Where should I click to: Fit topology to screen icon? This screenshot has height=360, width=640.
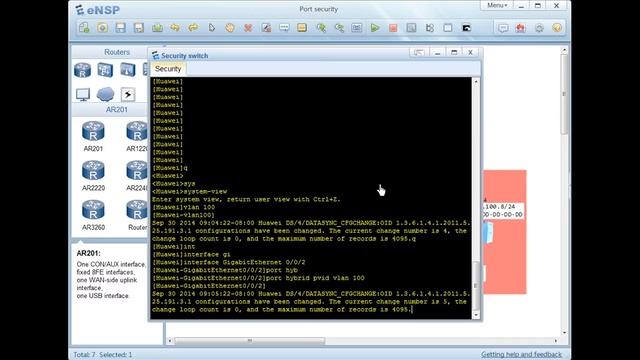[x=357, y=28]
